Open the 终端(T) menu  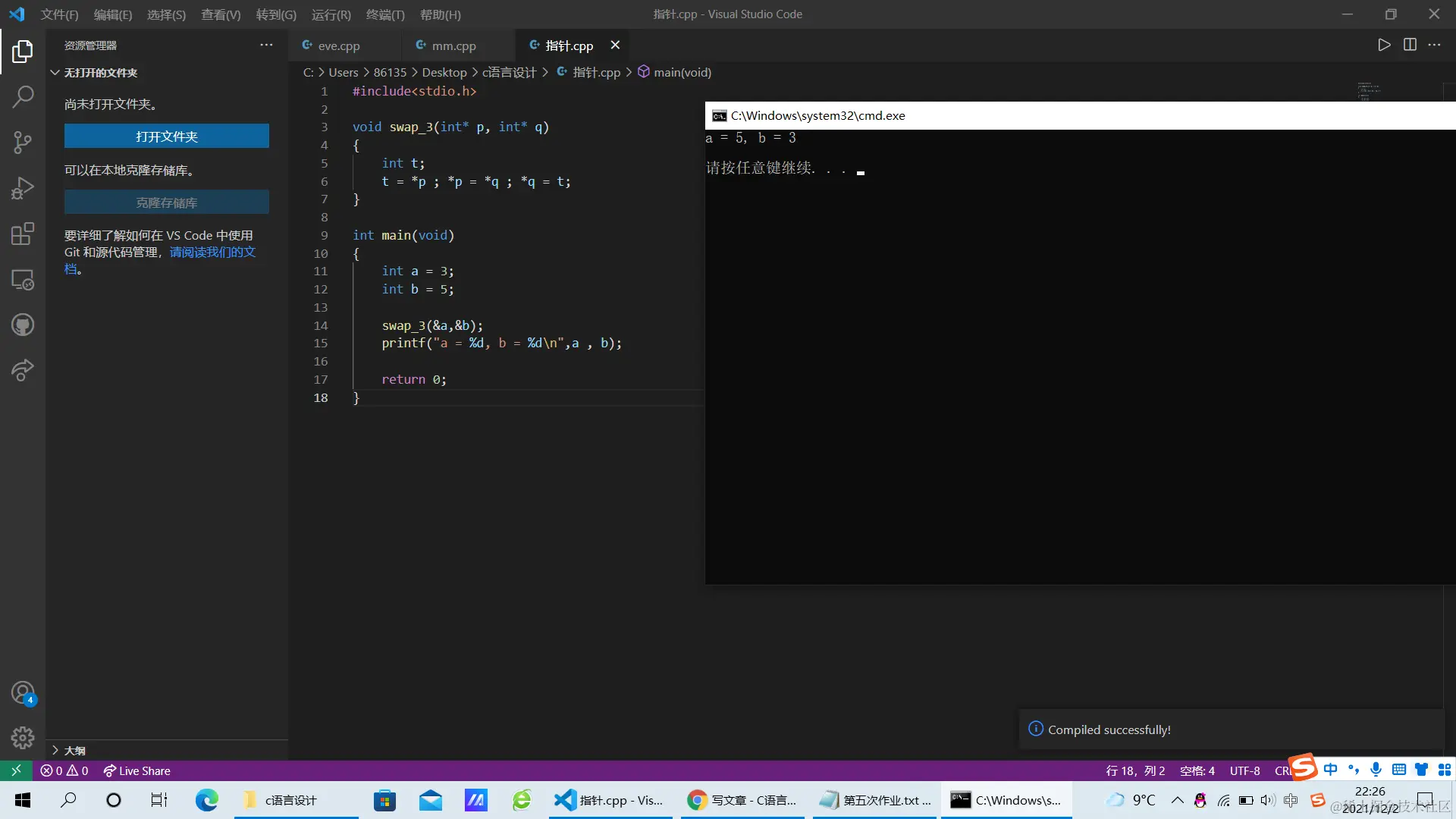pyautogui.click(x=385, y=14)
